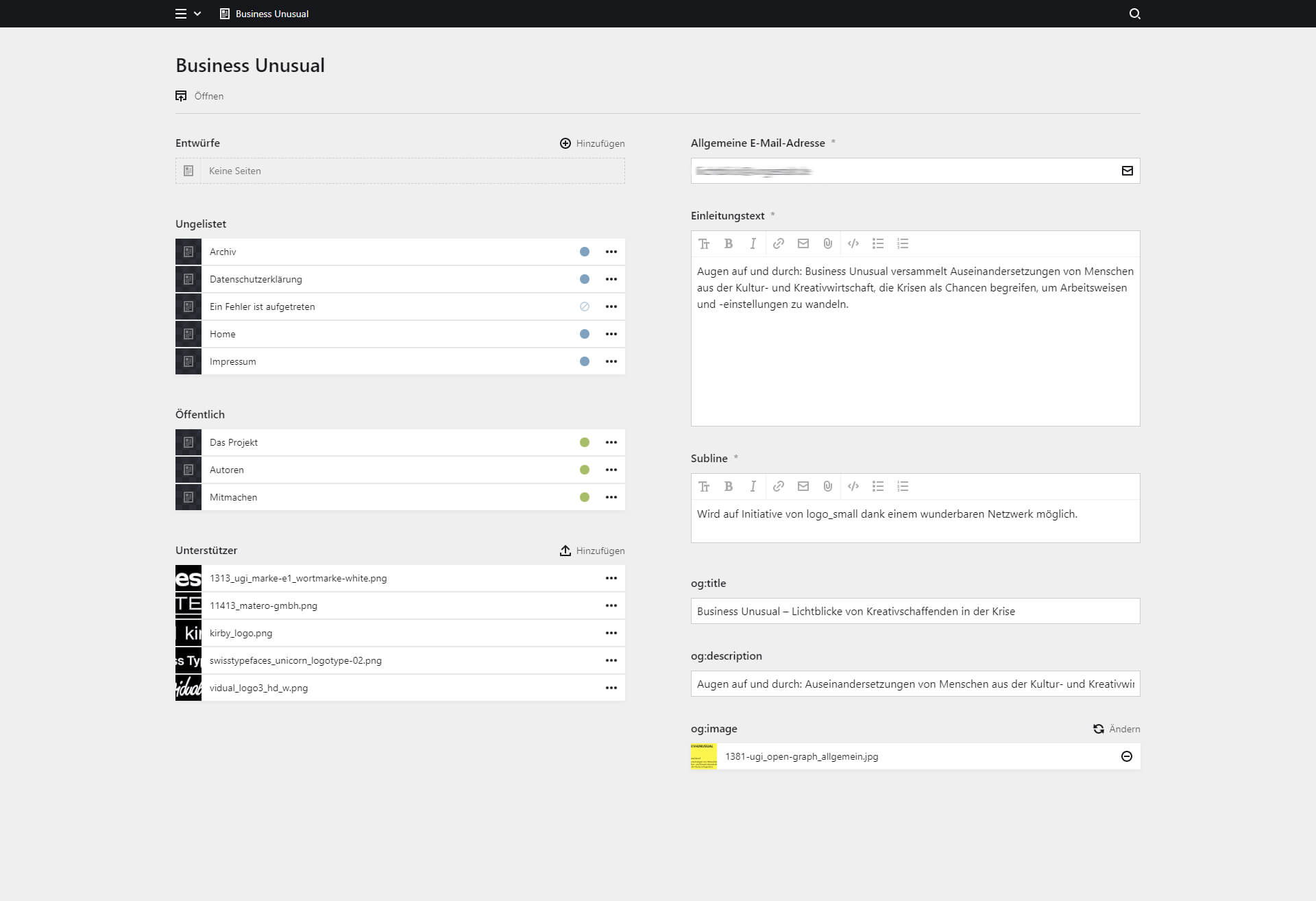Create a bulleted list in the Subline field
Image resolution: width=1316 pixels, height=901 pixels.
(878, 486)
